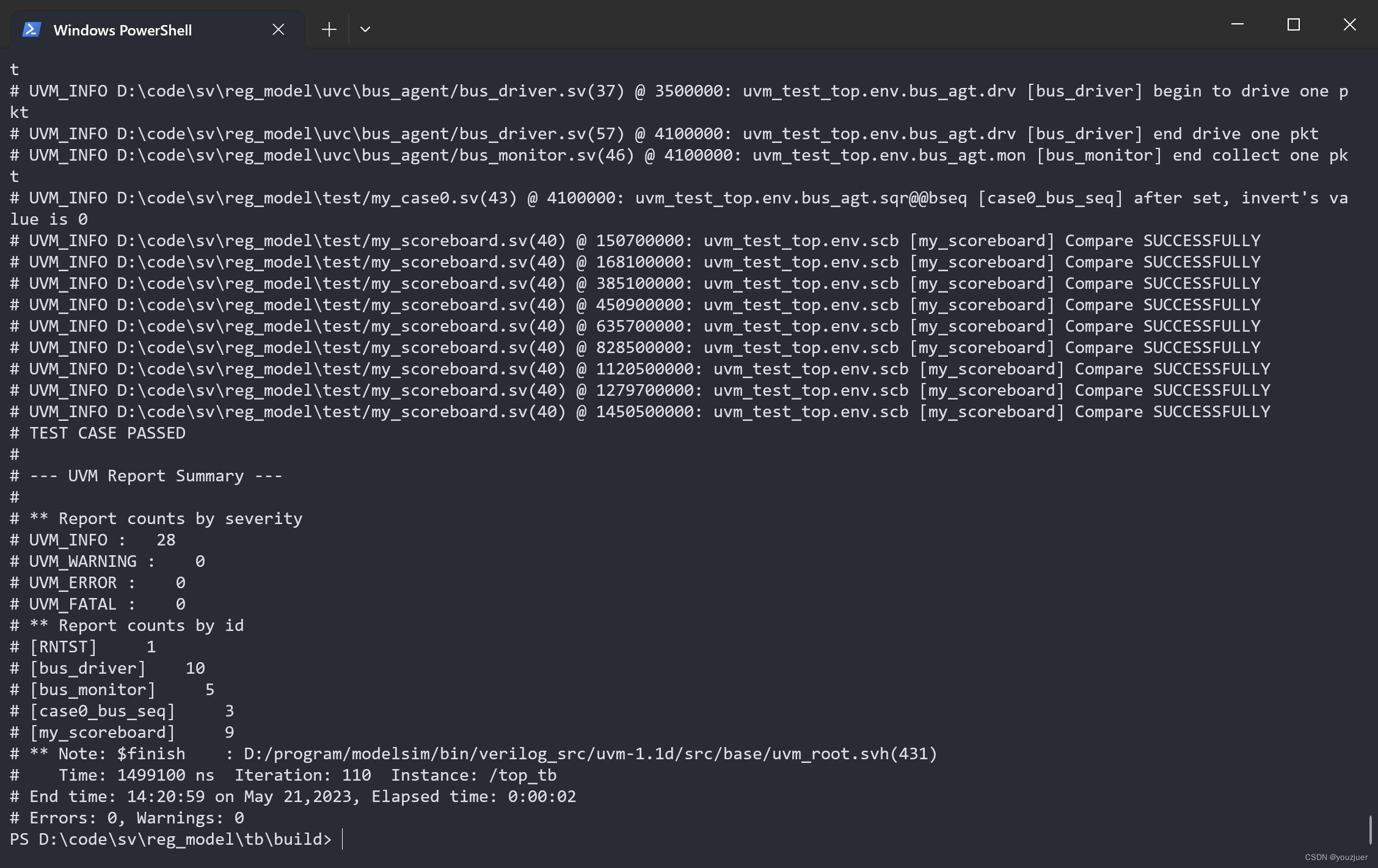Close the terminal window

pyautogui.click(x=1349, y=24)
